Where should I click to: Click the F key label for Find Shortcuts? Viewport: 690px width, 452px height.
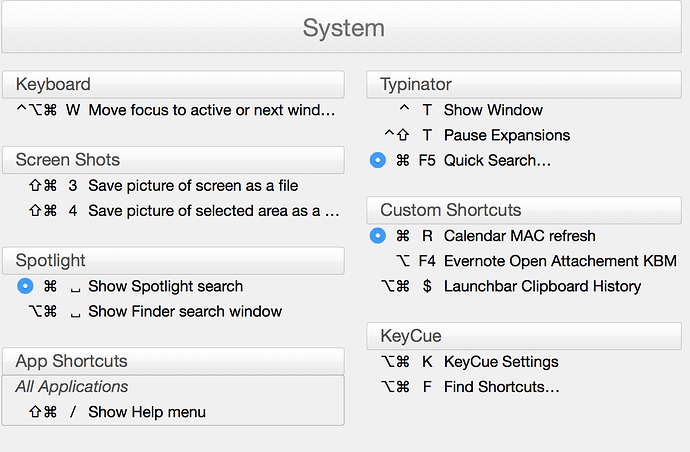pos(427,387)
